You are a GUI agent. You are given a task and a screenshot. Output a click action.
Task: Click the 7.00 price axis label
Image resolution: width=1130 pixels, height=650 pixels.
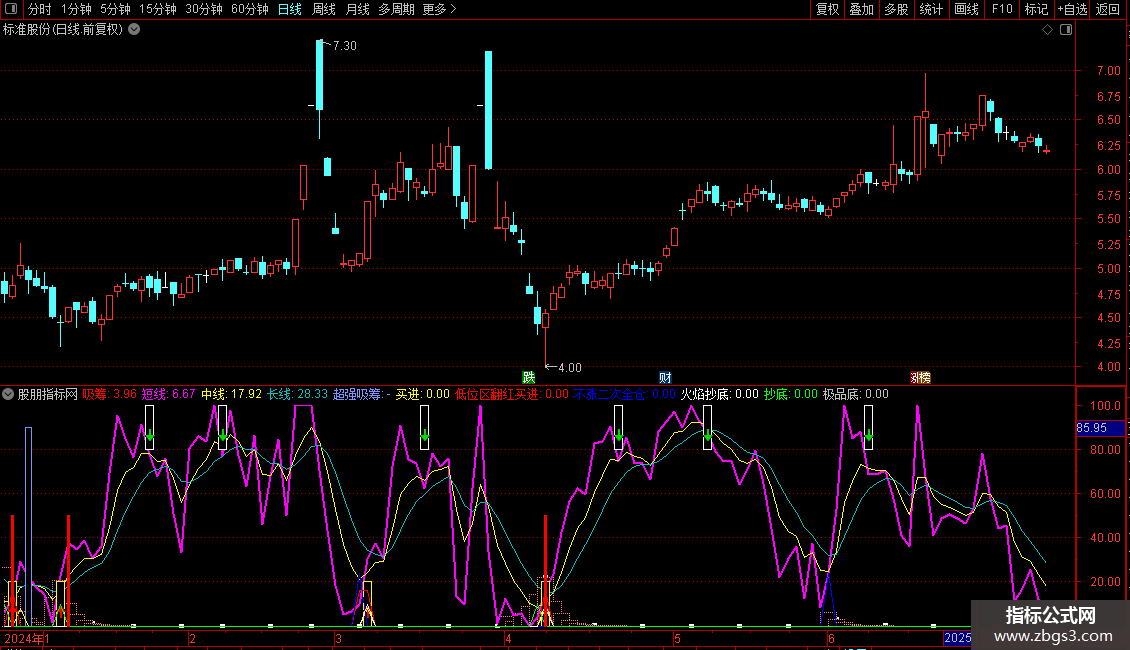1108,71
